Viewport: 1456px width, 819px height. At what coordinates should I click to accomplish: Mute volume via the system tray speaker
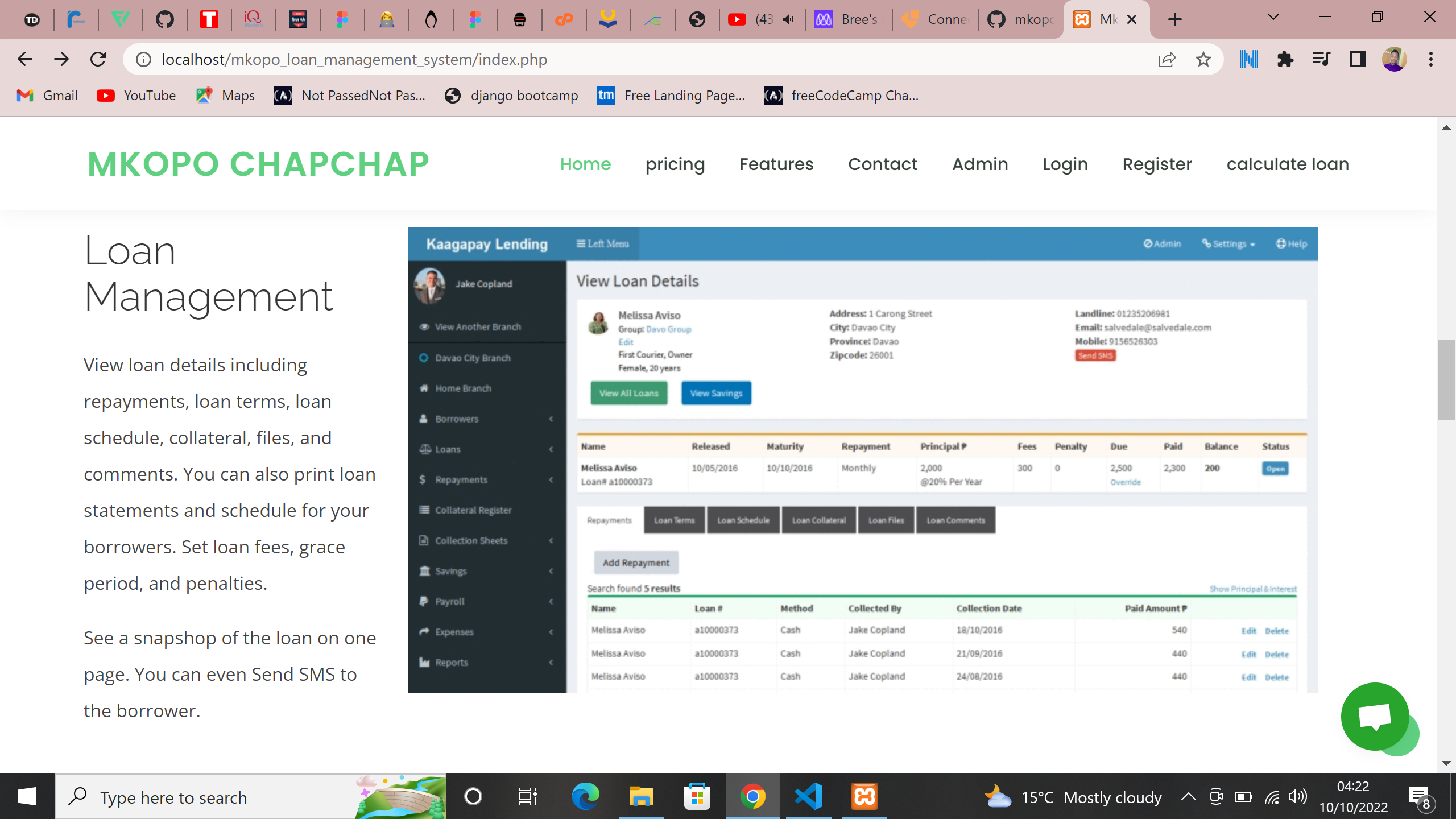pos(1298,797)
